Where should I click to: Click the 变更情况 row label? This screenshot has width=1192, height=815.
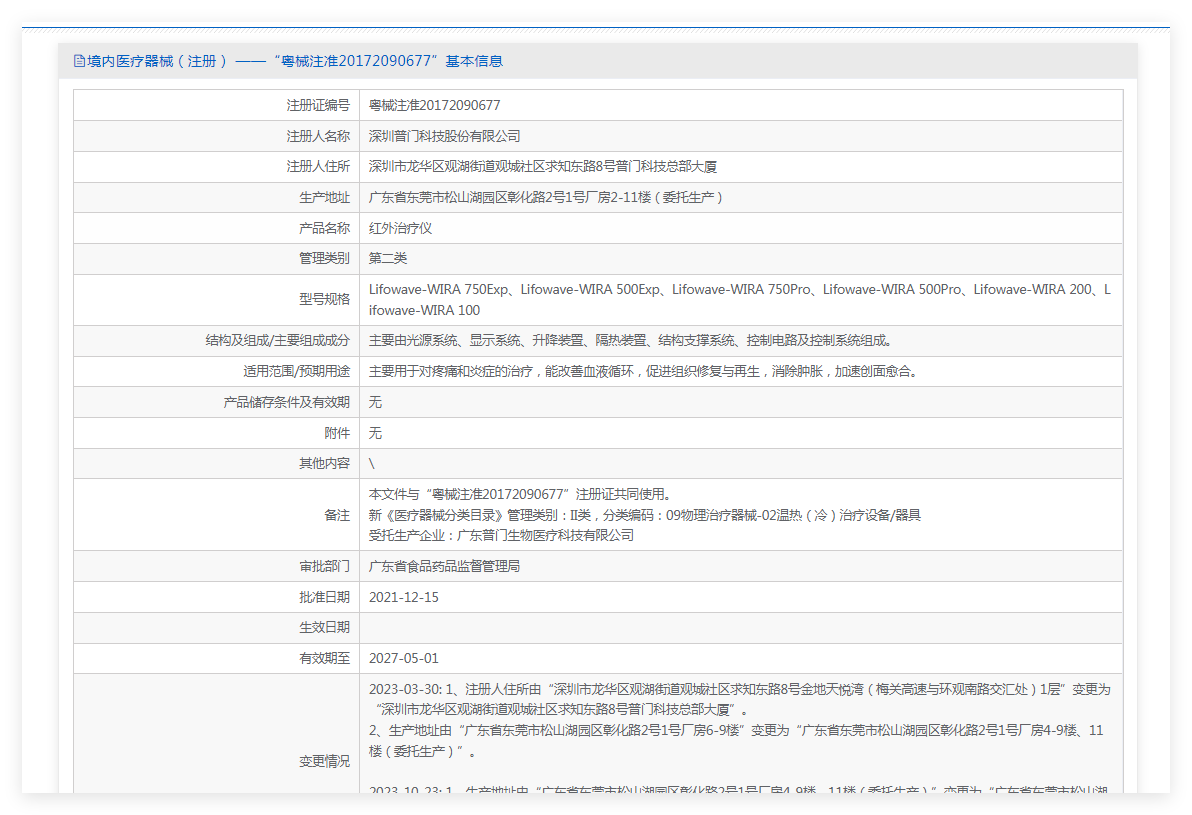[x=324, y=761]
